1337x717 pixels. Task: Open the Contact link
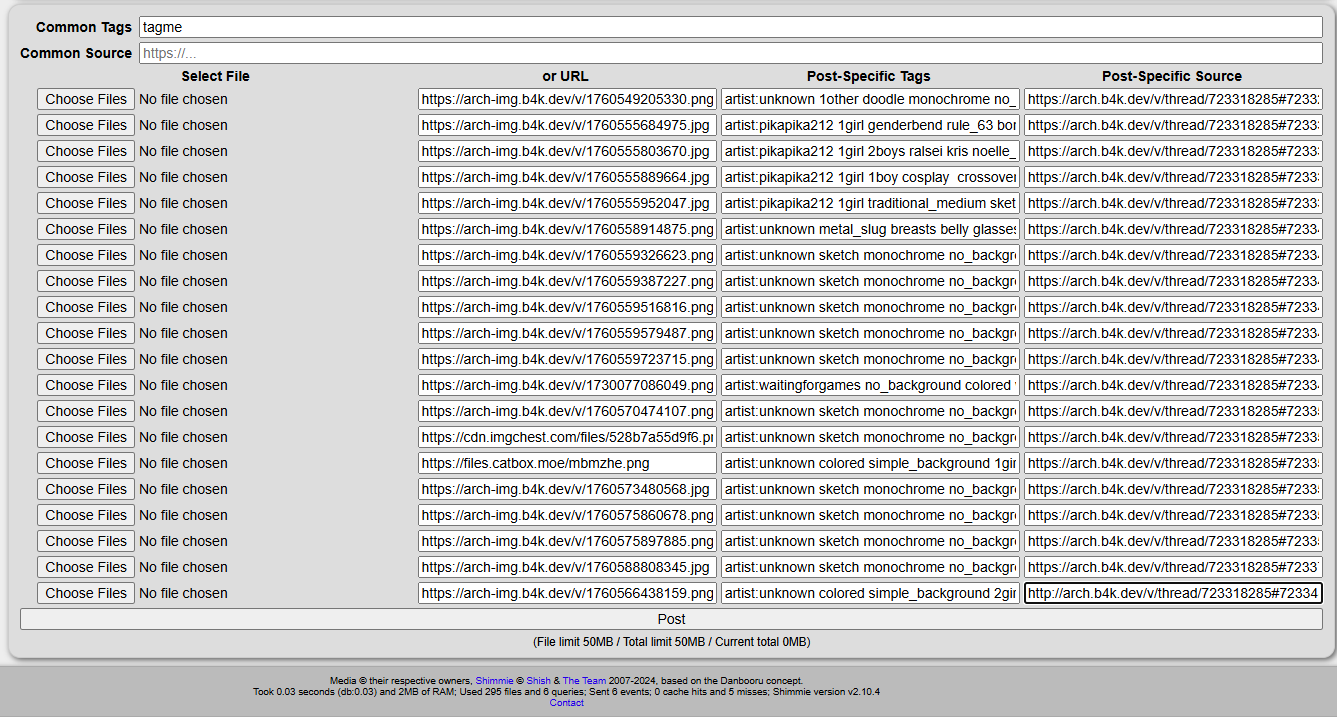click(566, 703)
